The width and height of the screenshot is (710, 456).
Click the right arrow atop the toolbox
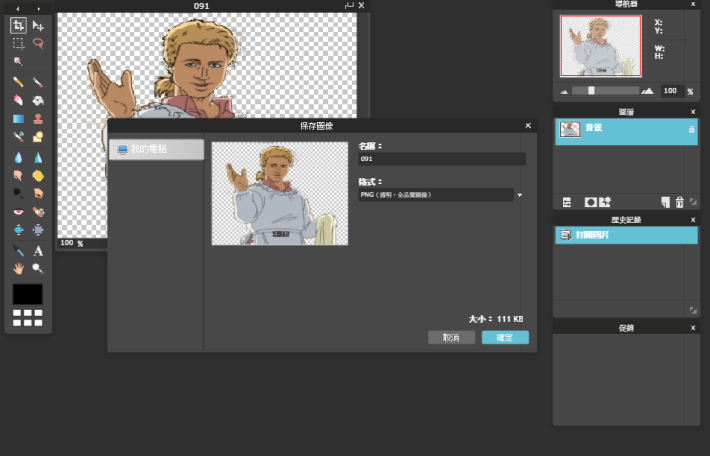38,8
